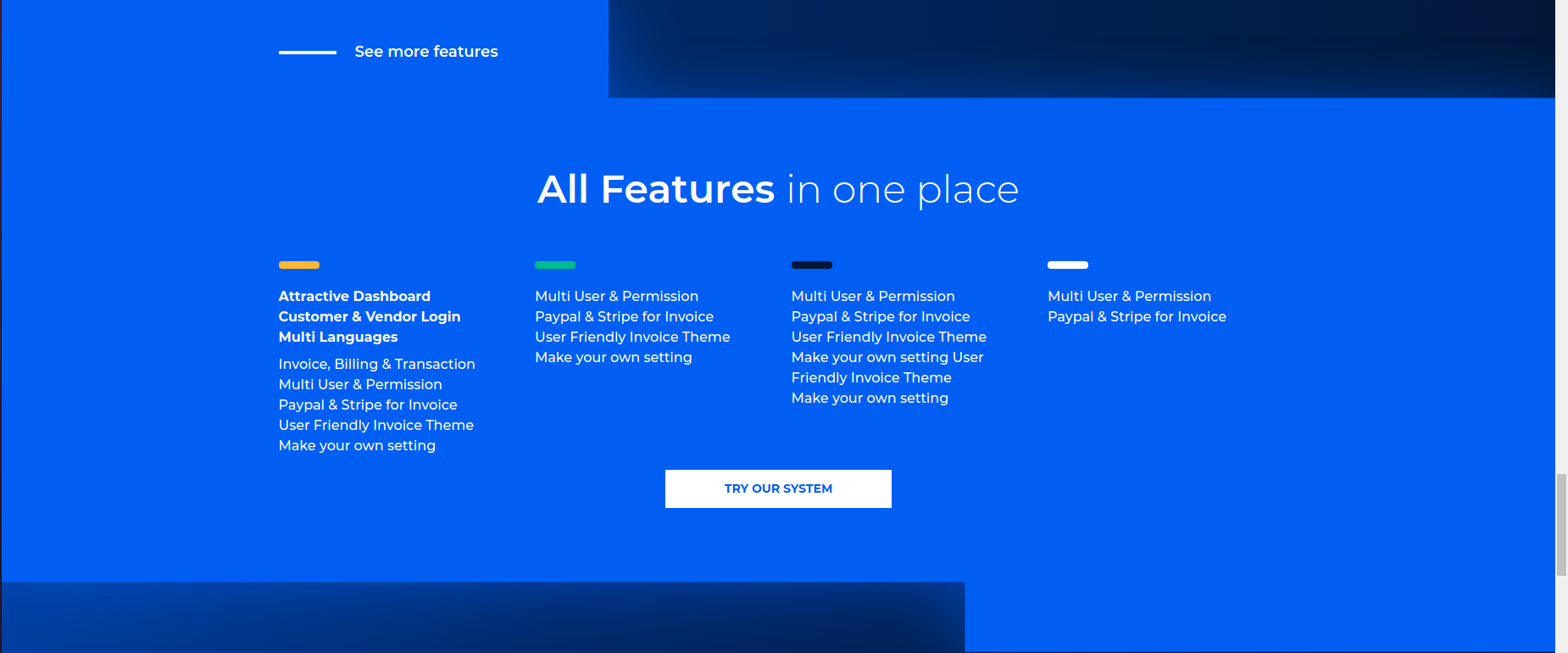Click Make your own setting in first column

(357, 445)
